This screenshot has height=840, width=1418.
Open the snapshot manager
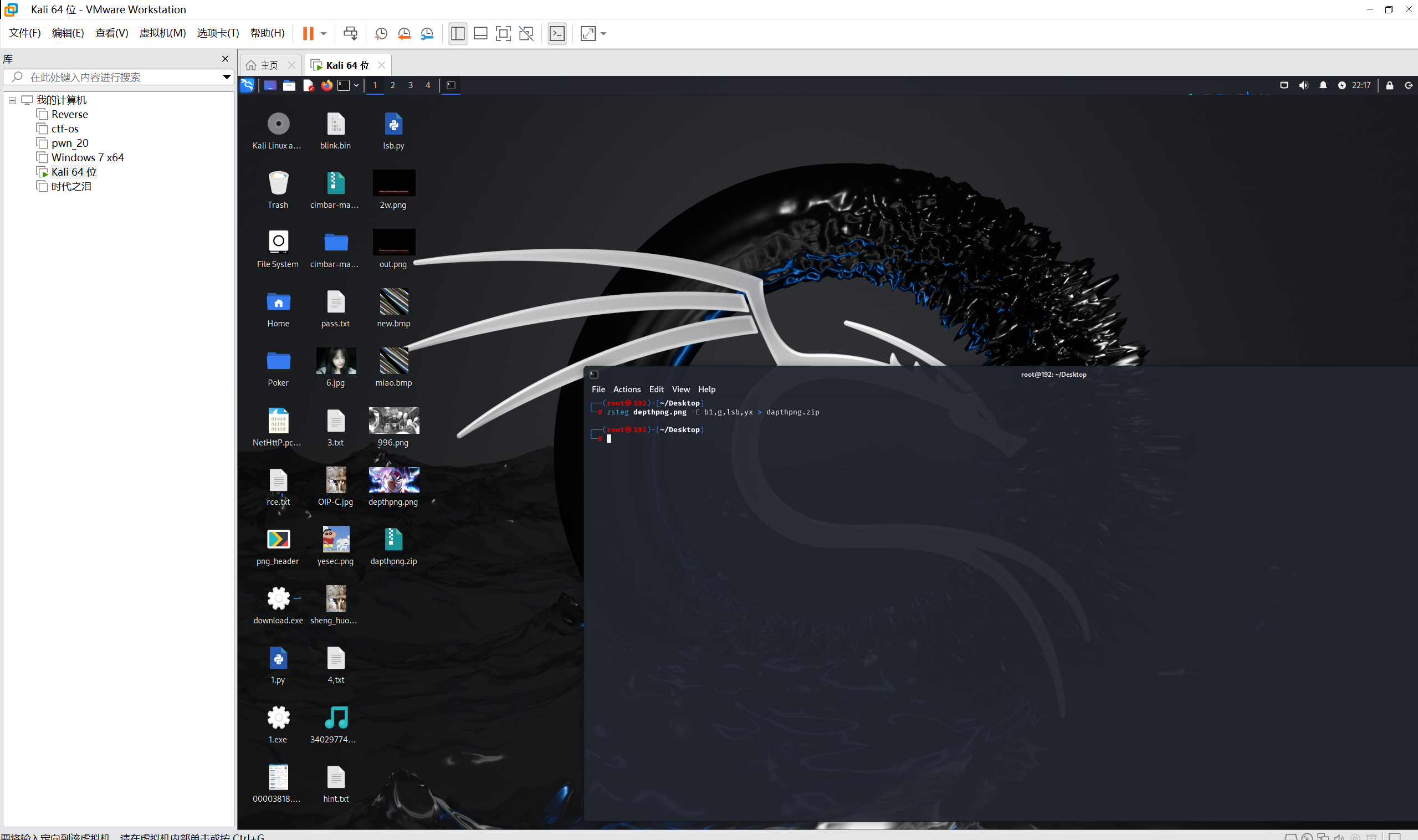click(x=427, y=33)
